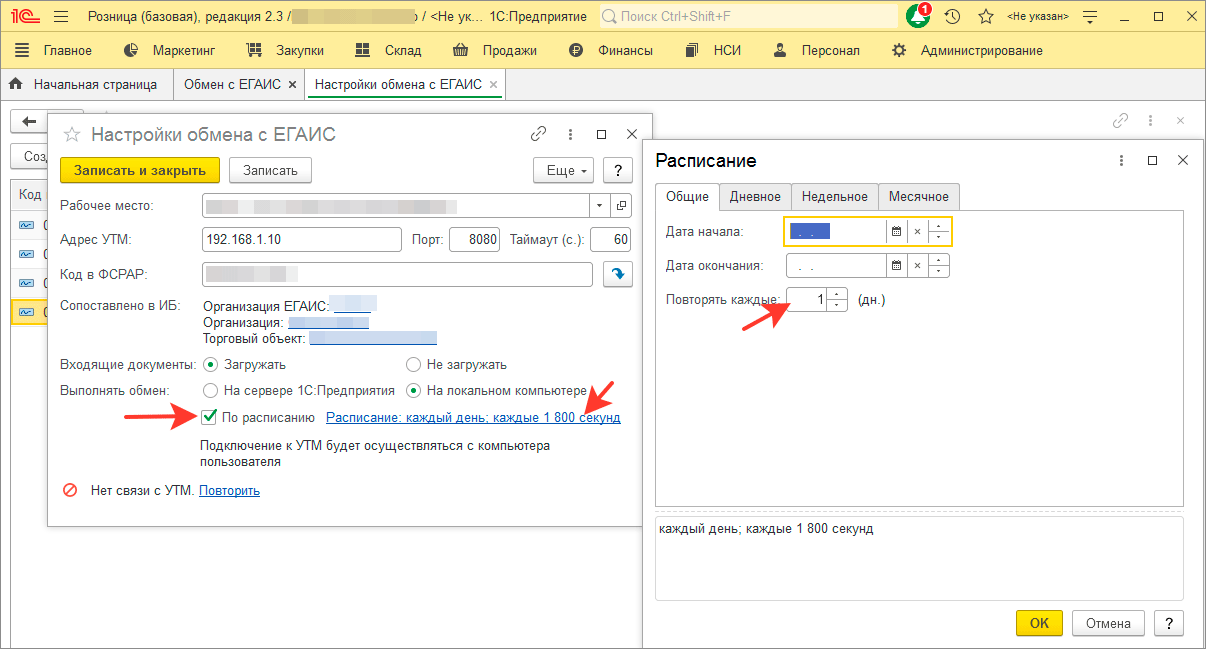
Task: Click the Поиск Ctrl+Shift+F search box
Action: [x=748, y=16]
